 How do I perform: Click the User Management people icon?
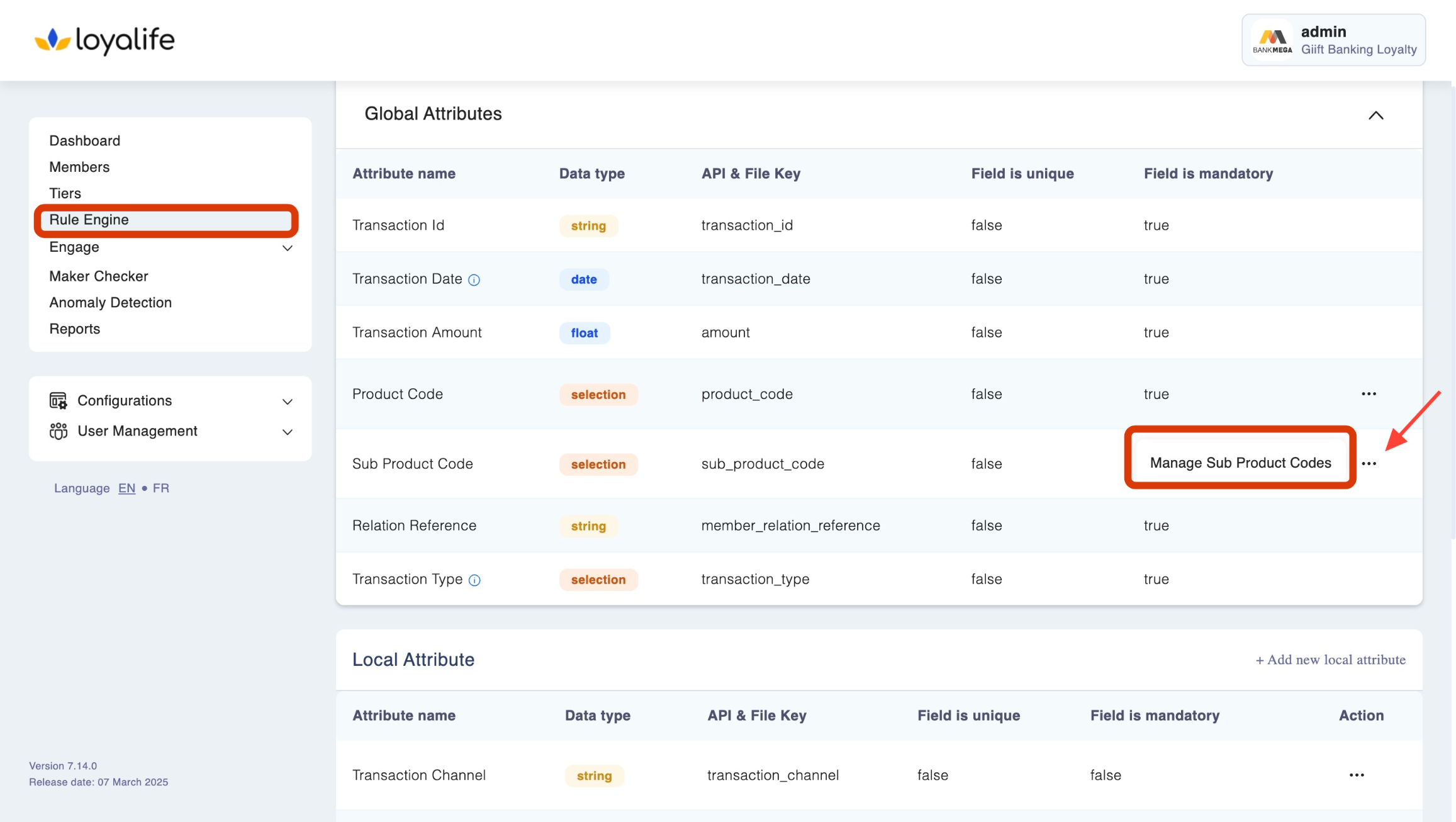[x=58, y=431]
